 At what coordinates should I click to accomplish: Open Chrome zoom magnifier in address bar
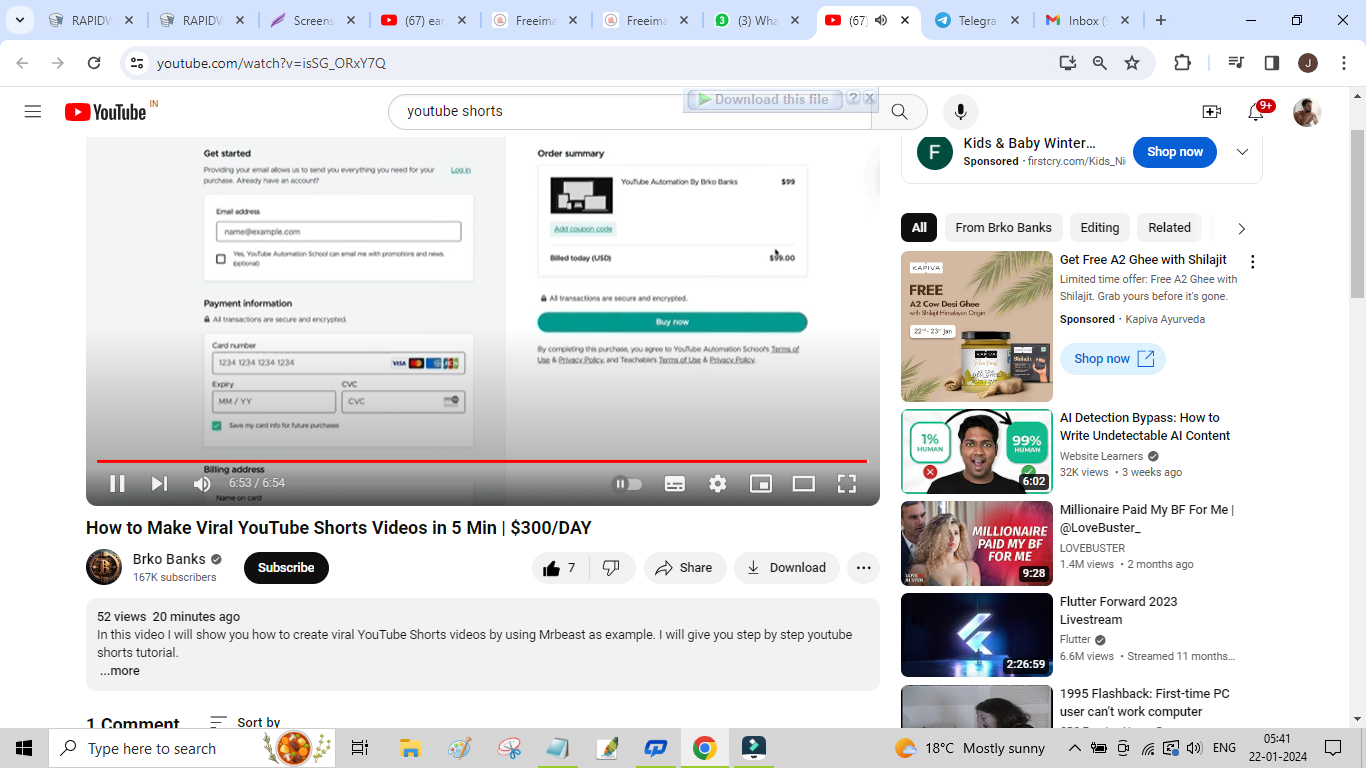1100,63
